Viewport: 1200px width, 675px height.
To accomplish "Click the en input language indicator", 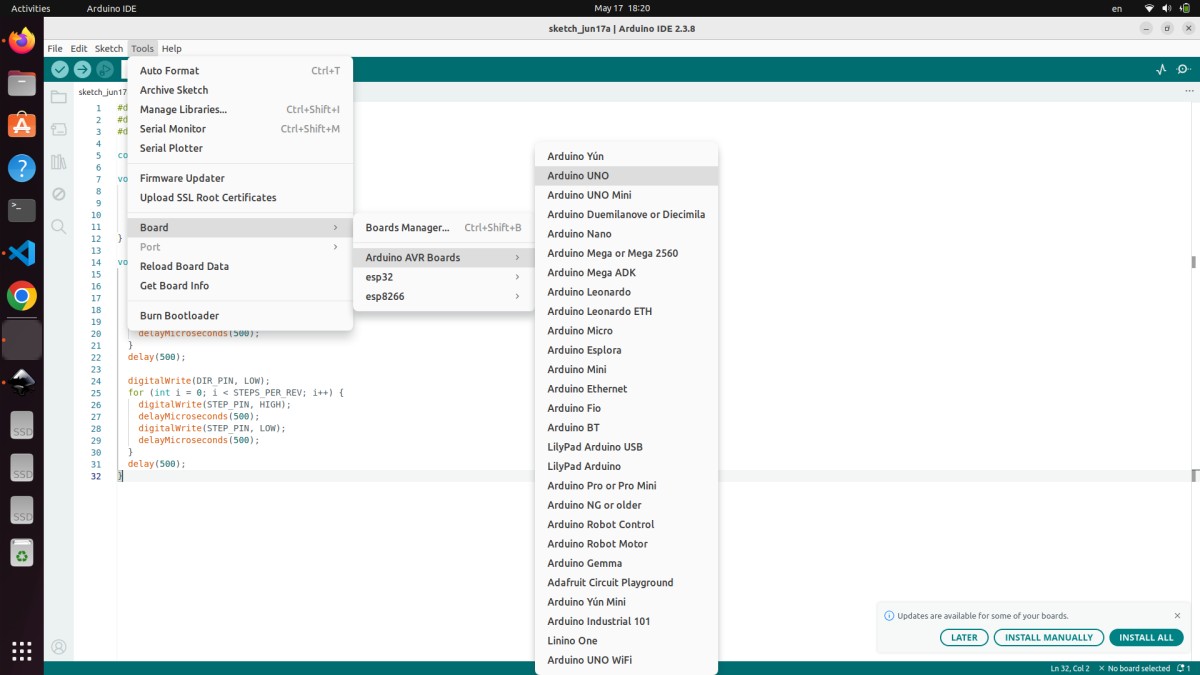I will point(1117,8).
